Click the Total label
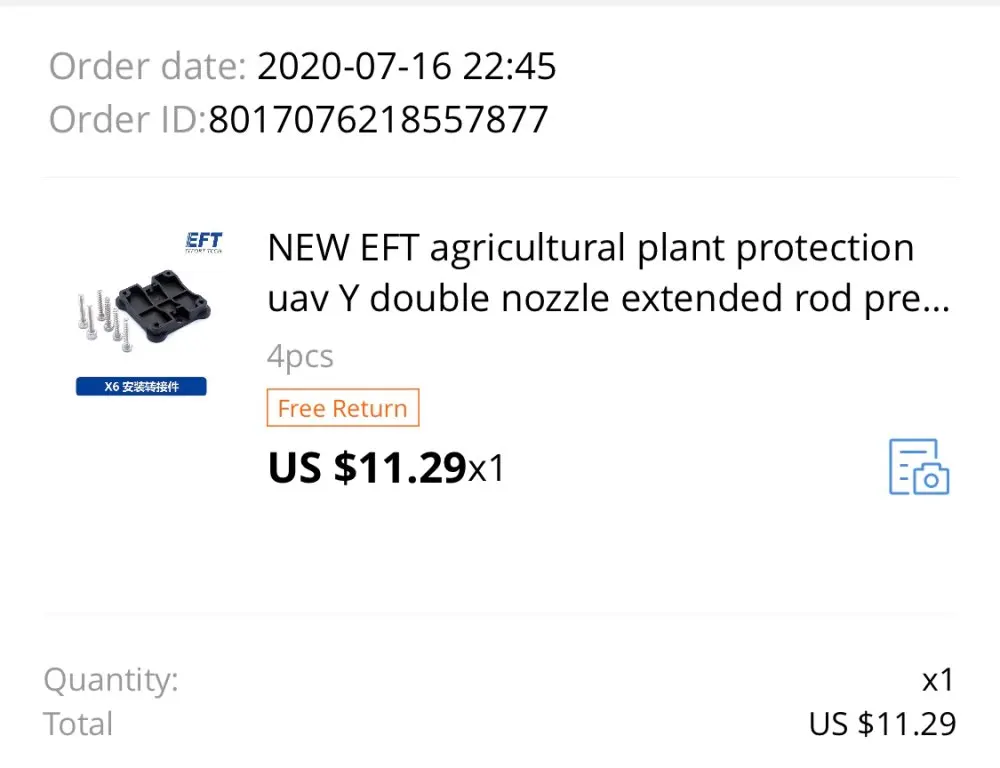1000x768 pixels. click(x=78, y=723)
